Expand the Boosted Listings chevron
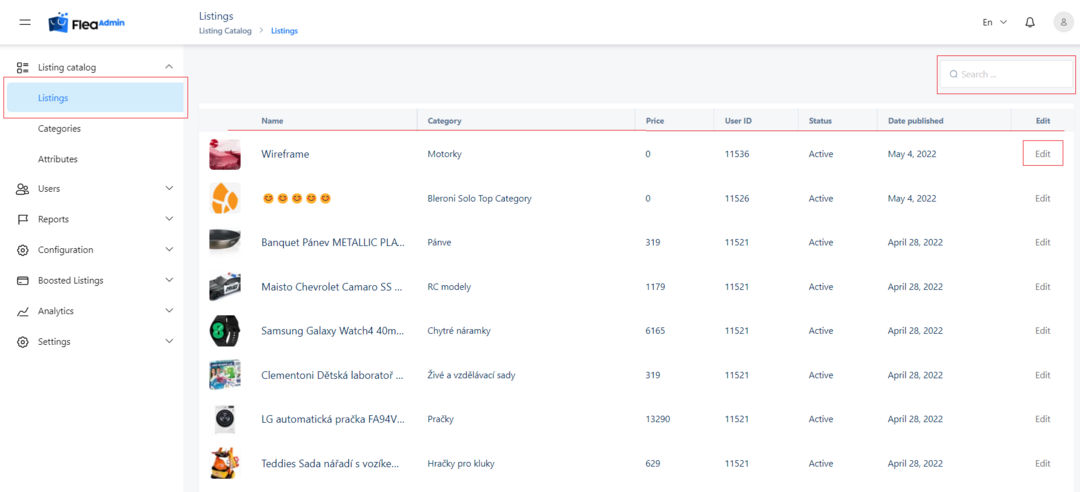 168,281
